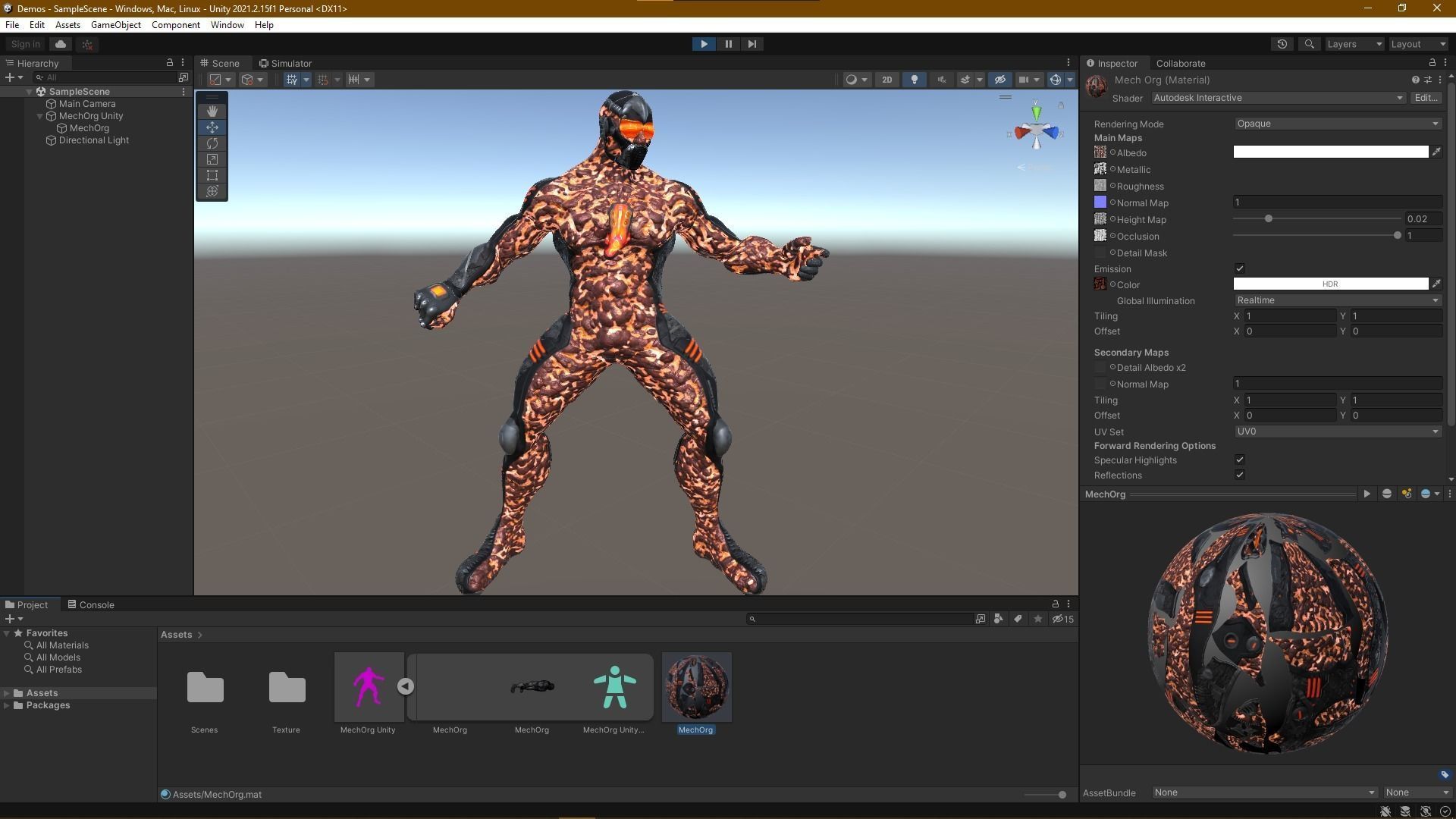Select the Move tool
This screenshot has height=819, width=1456.
pyautogui.click(x=212, y=127)
